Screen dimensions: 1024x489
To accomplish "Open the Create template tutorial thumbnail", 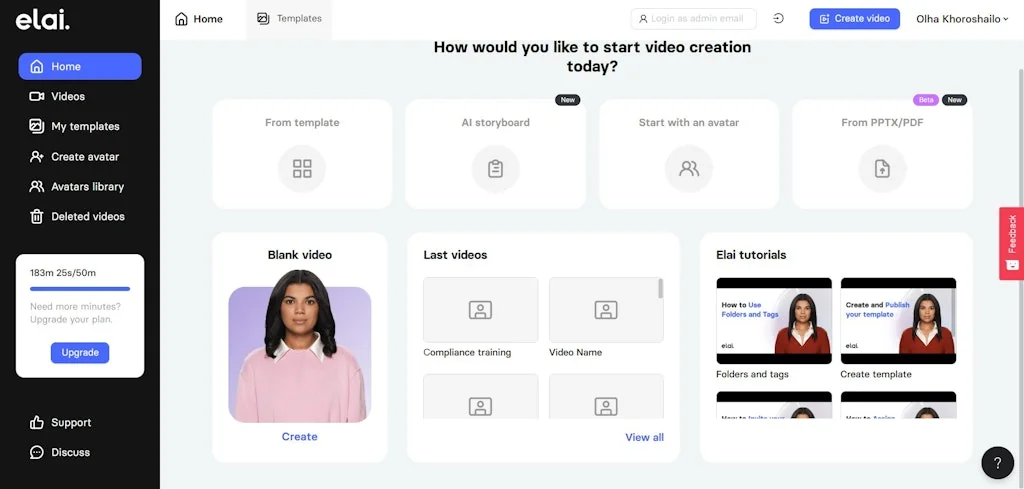I will pos(898,321).
